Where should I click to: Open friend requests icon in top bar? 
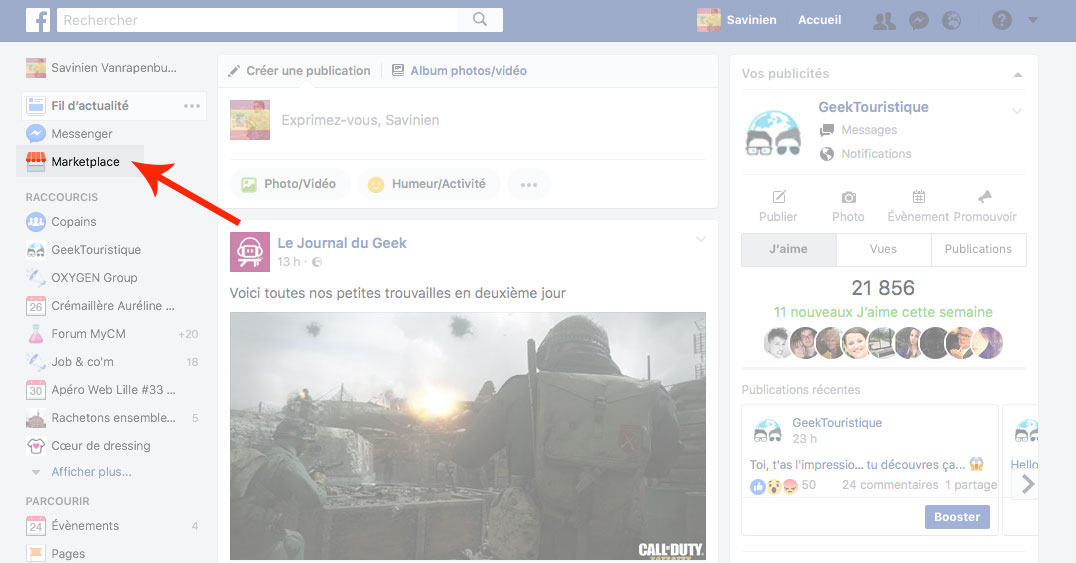(884, 21)
